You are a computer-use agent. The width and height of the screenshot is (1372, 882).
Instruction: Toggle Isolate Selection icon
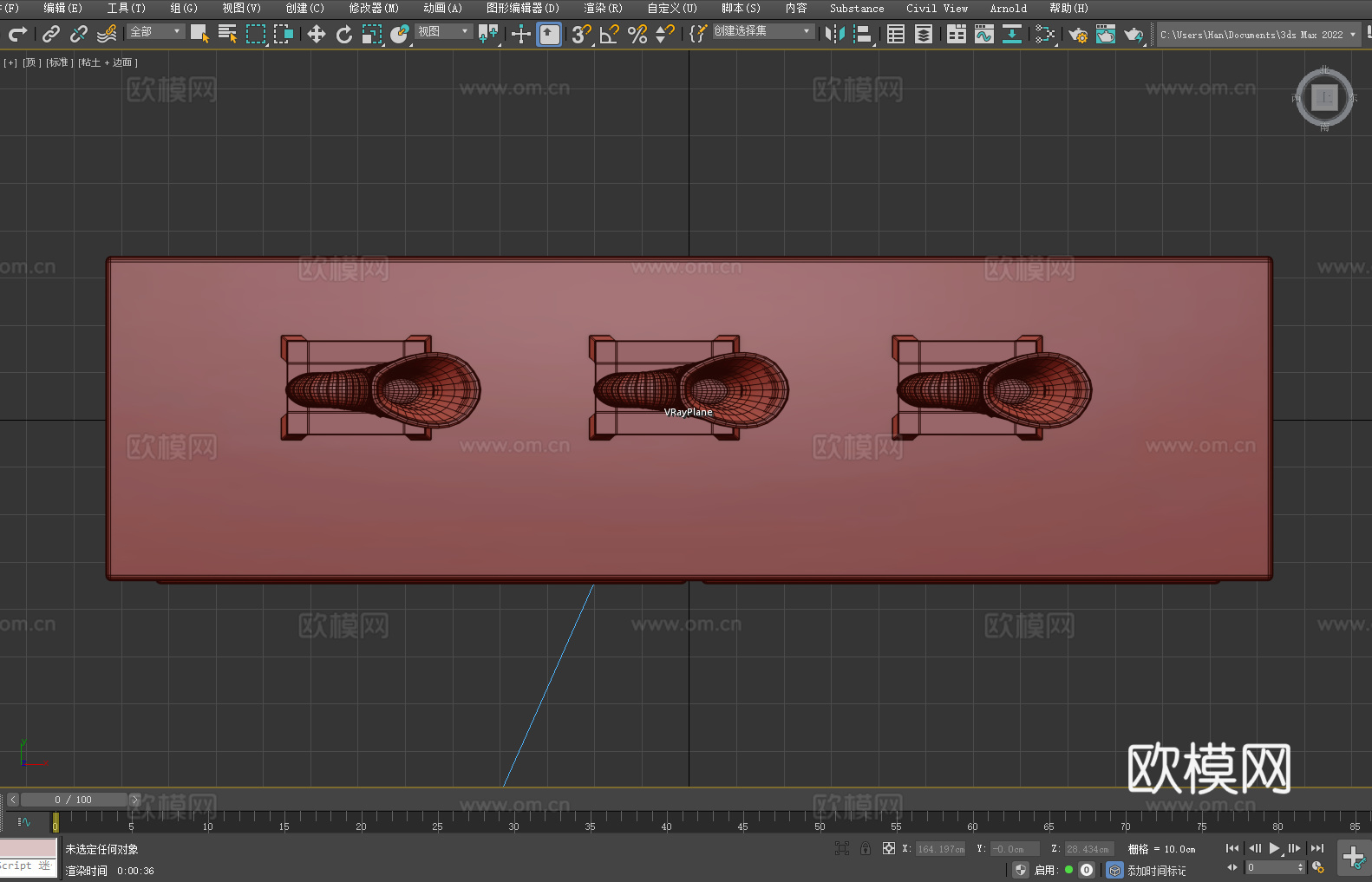pos(842,849)
